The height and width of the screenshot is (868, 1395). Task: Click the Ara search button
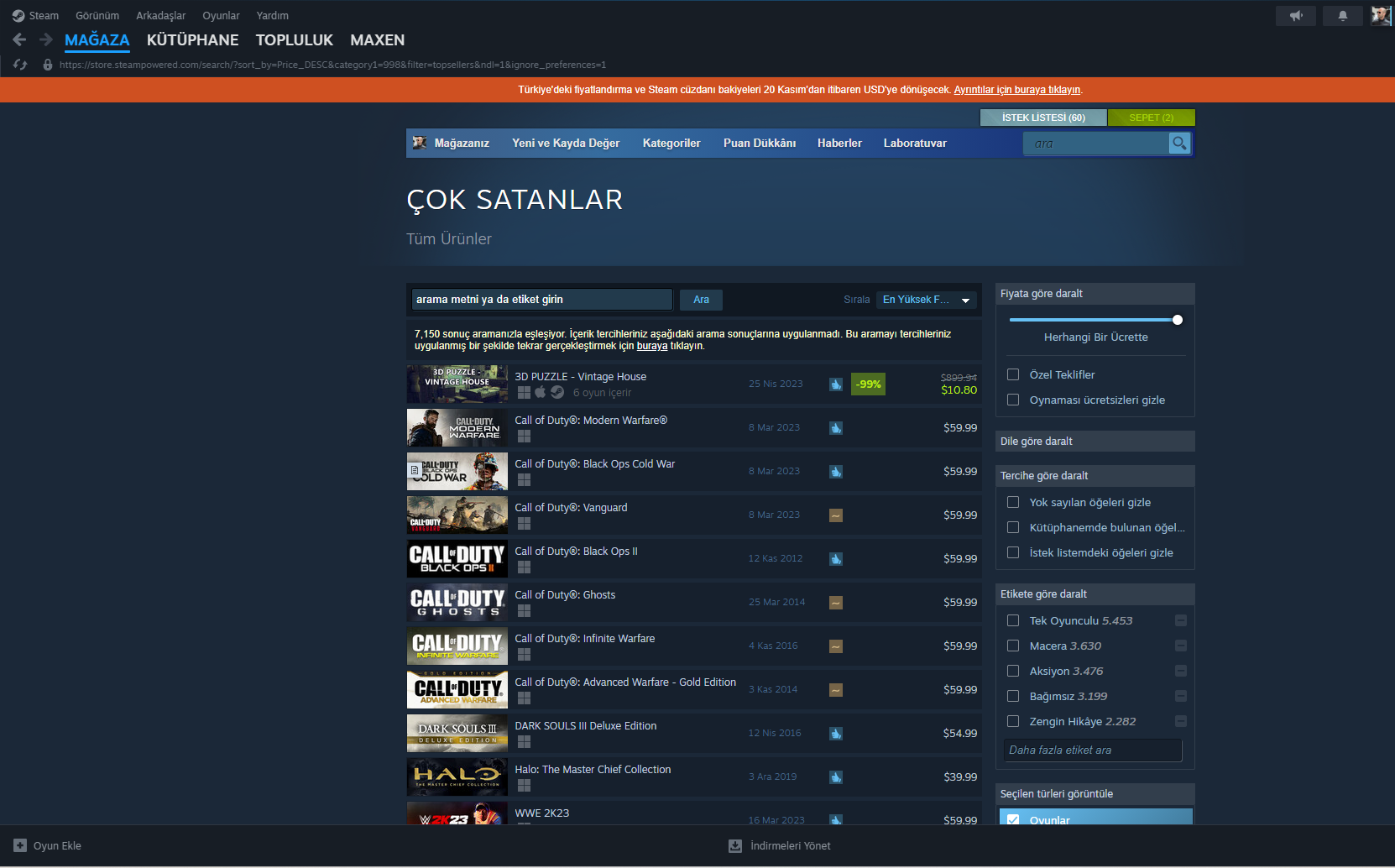point(701,300)
